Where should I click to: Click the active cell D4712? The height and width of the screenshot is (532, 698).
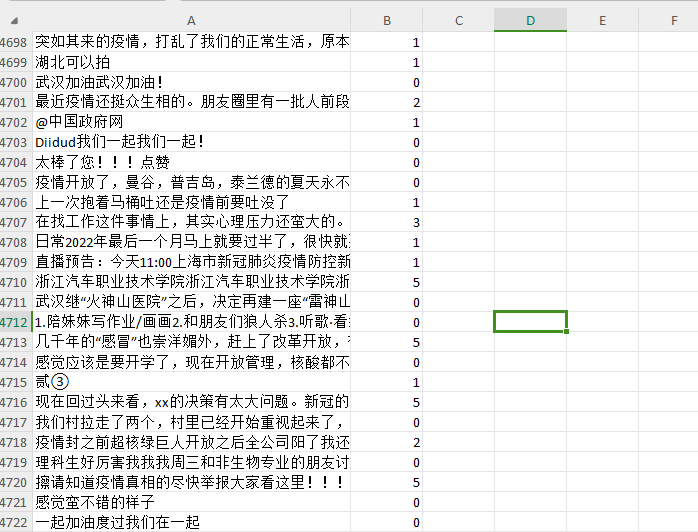click(x=530, y=322)
